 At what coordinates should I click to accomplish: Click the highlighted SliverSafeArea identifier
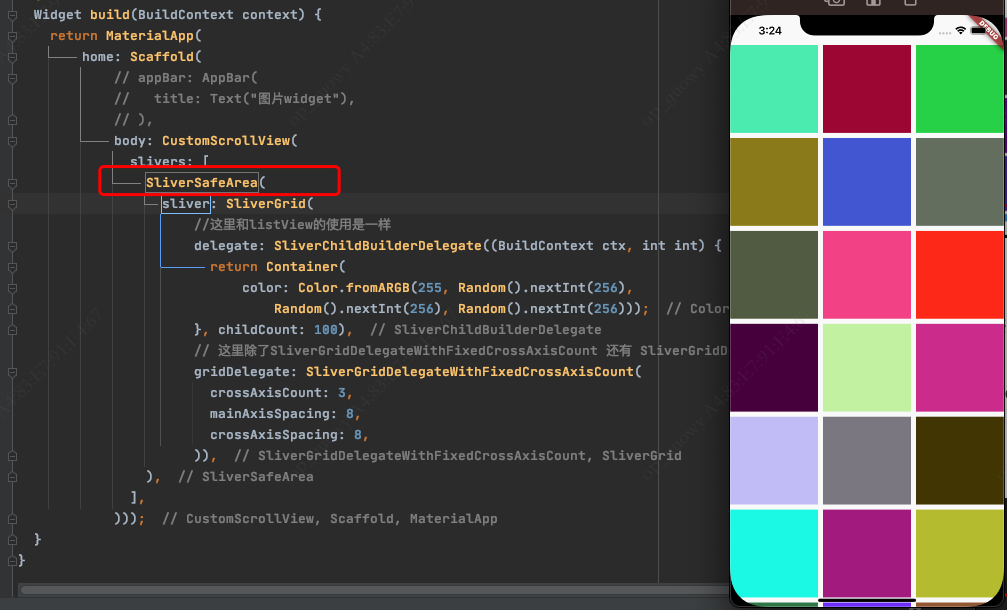pyautogui.click(x=202, y=182)
